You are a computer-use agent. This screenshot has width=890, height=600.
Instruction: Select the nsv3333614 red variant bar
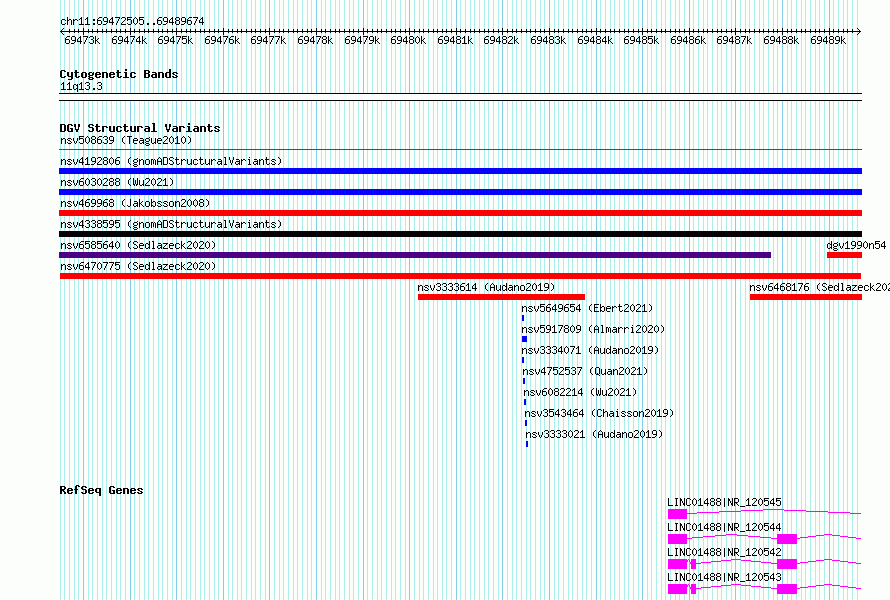tap(501, 297)
